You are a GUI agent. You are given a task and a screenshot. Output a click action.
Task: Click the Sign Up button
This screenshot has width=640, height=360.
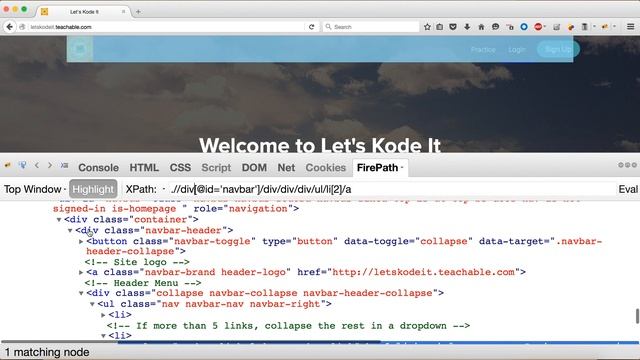coord(558,49)
